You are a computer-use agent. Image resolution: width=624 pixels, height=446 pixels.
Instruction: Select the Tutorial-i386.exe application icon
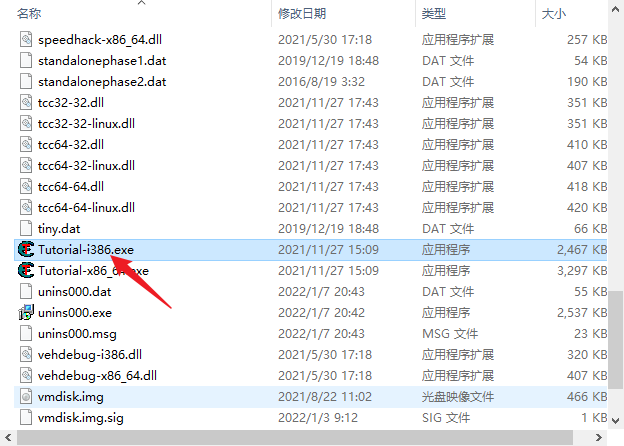pos(26,250)
